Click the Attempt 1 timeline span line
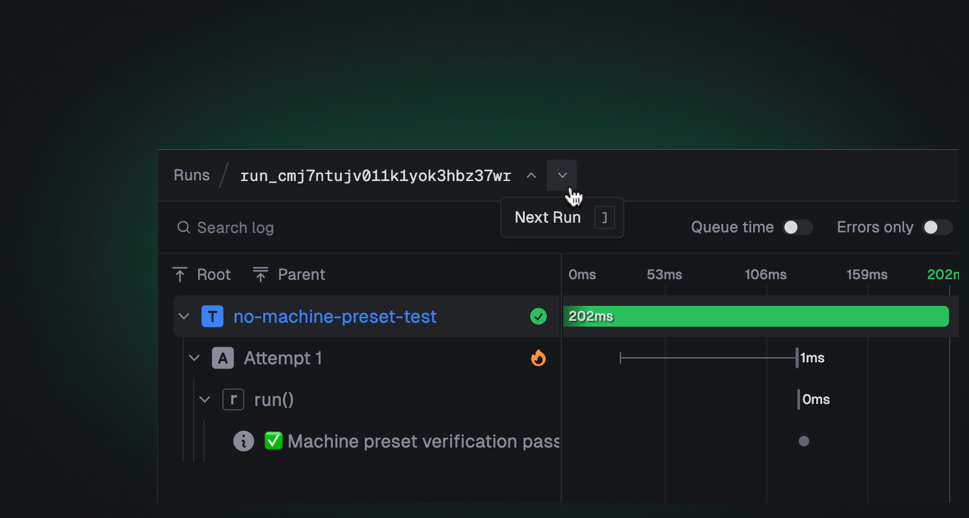Viewport: 969px width, 518px height. [709, 358]
